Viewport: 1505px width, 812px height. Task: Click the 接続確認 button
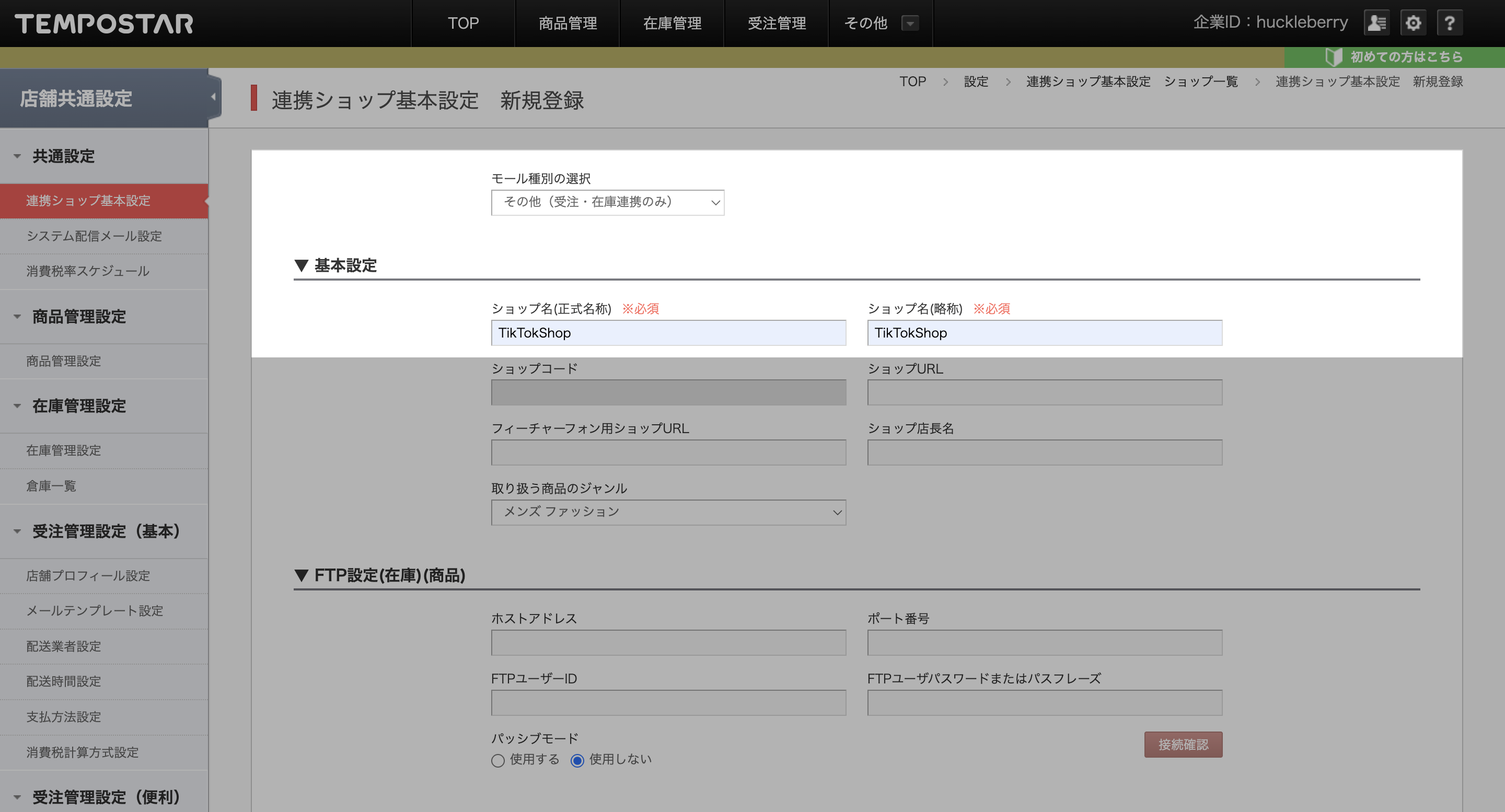coord(1183,744)
